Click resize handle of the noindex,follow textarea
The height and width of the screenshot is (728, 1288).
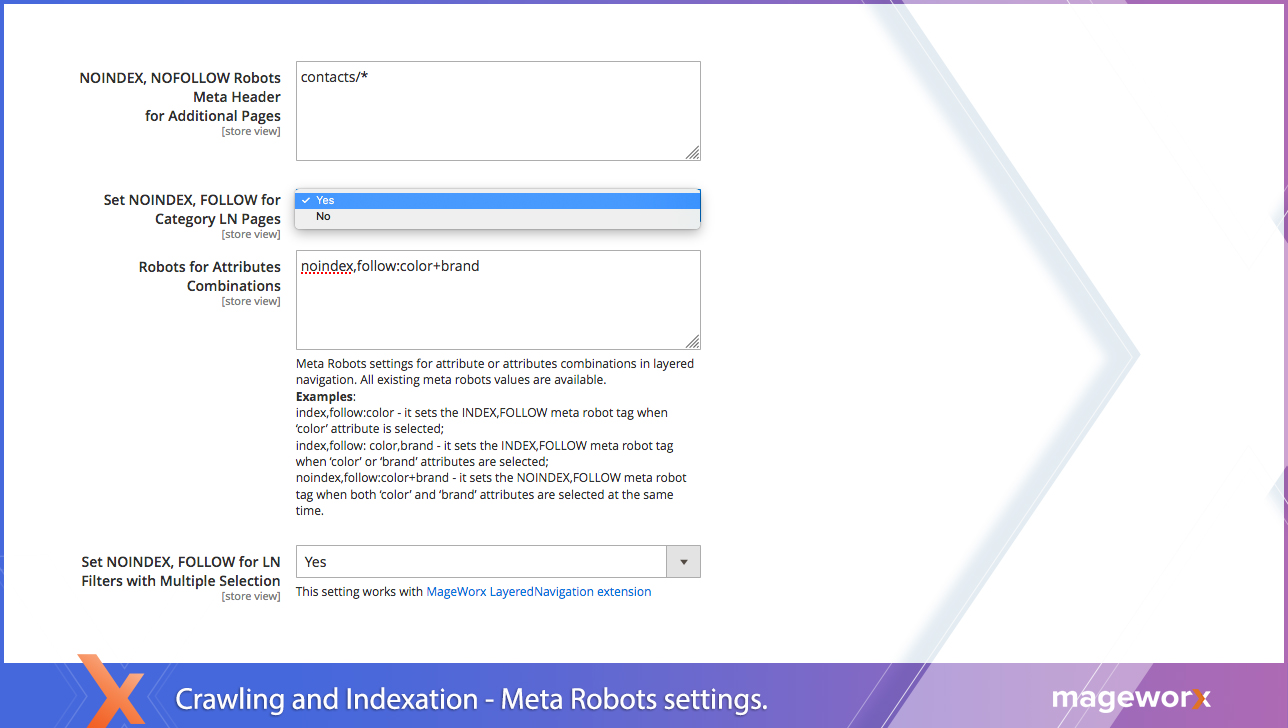coord(692,341)
